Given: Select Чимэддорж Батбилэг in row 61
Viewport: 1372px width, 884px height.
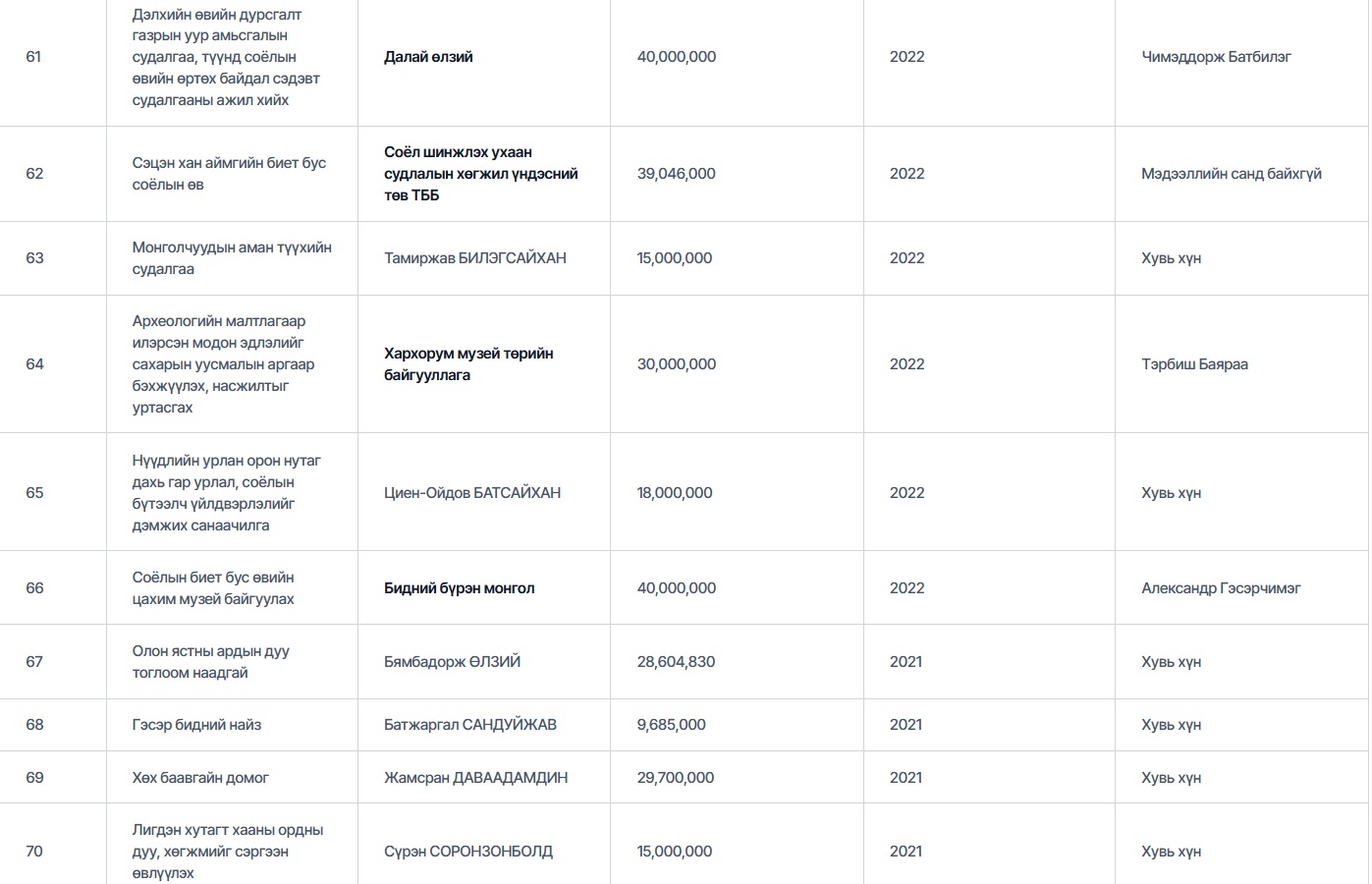Looking at the screenshot, I should click(x=1216, y=57).
